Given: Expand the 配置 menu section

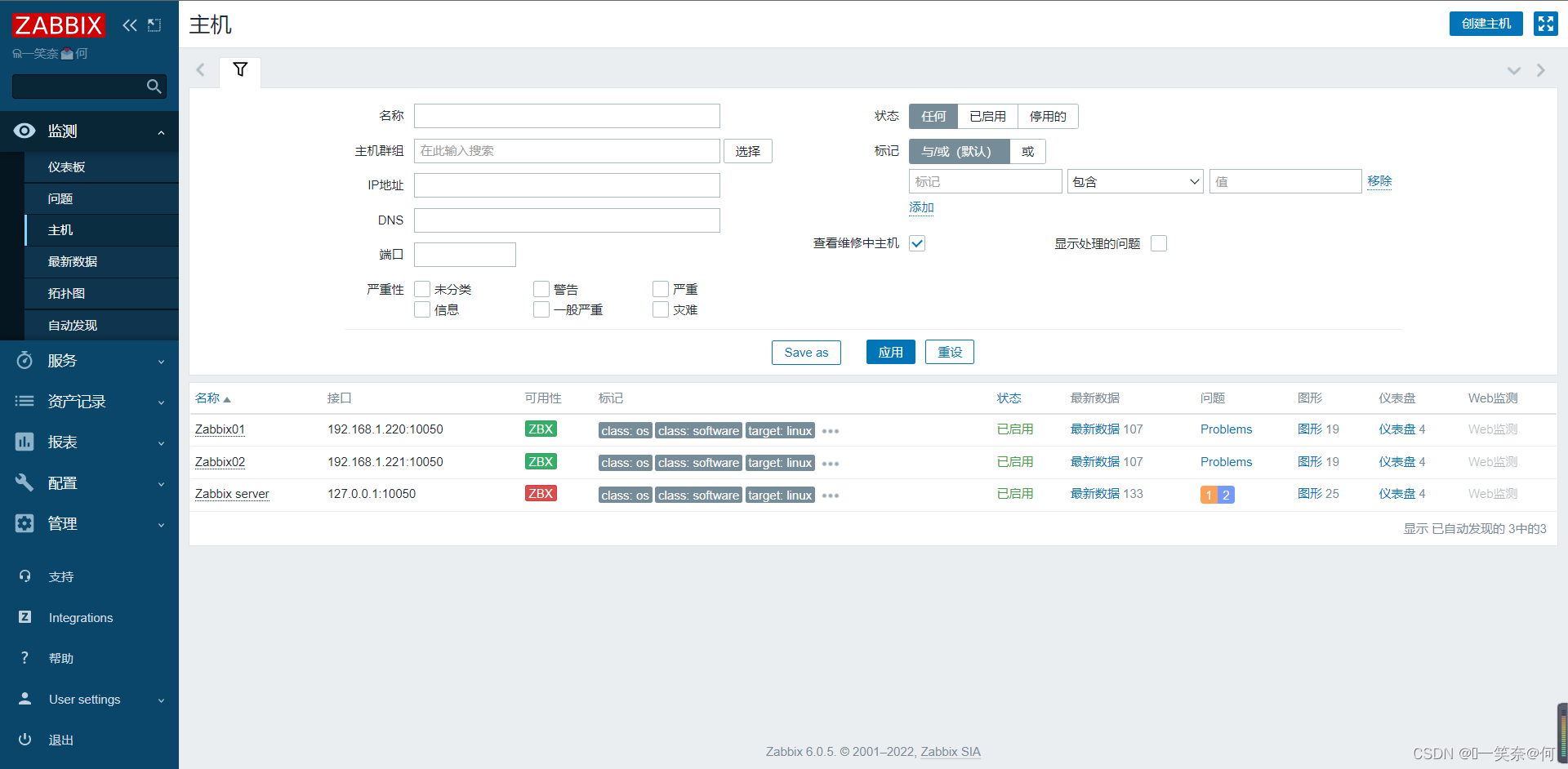Looking at the screenshot, I should 161,484.
